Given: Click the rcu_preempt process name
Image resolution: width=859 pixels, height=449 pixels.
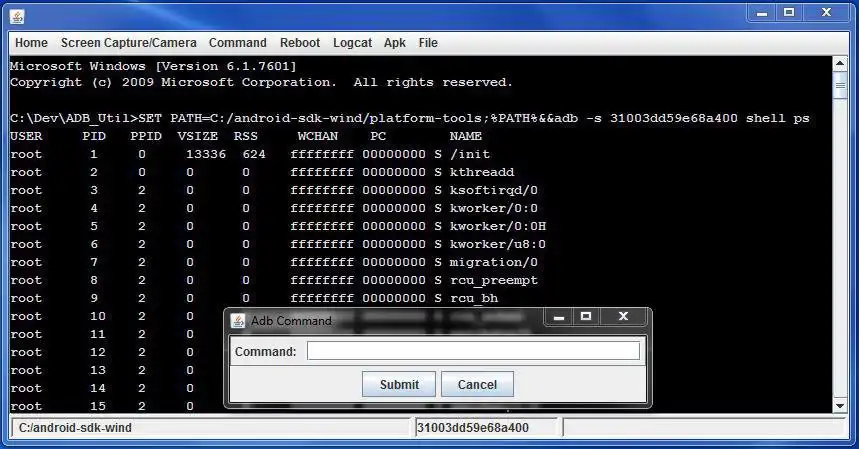Looking at the screenshot, I should 494,281.
